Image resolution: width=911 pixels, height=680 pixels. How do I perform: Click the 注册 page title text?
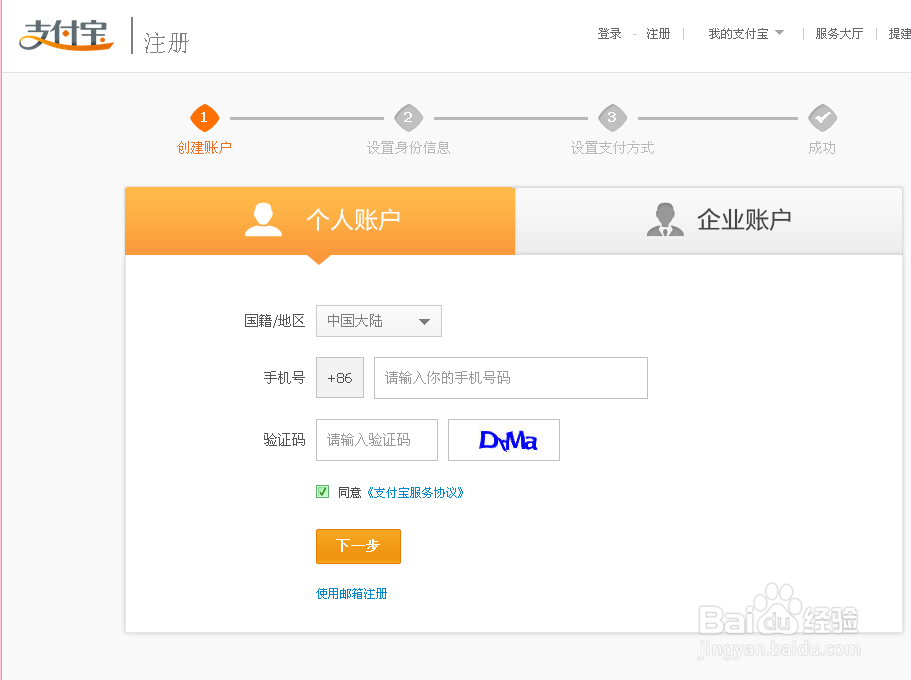166,43
